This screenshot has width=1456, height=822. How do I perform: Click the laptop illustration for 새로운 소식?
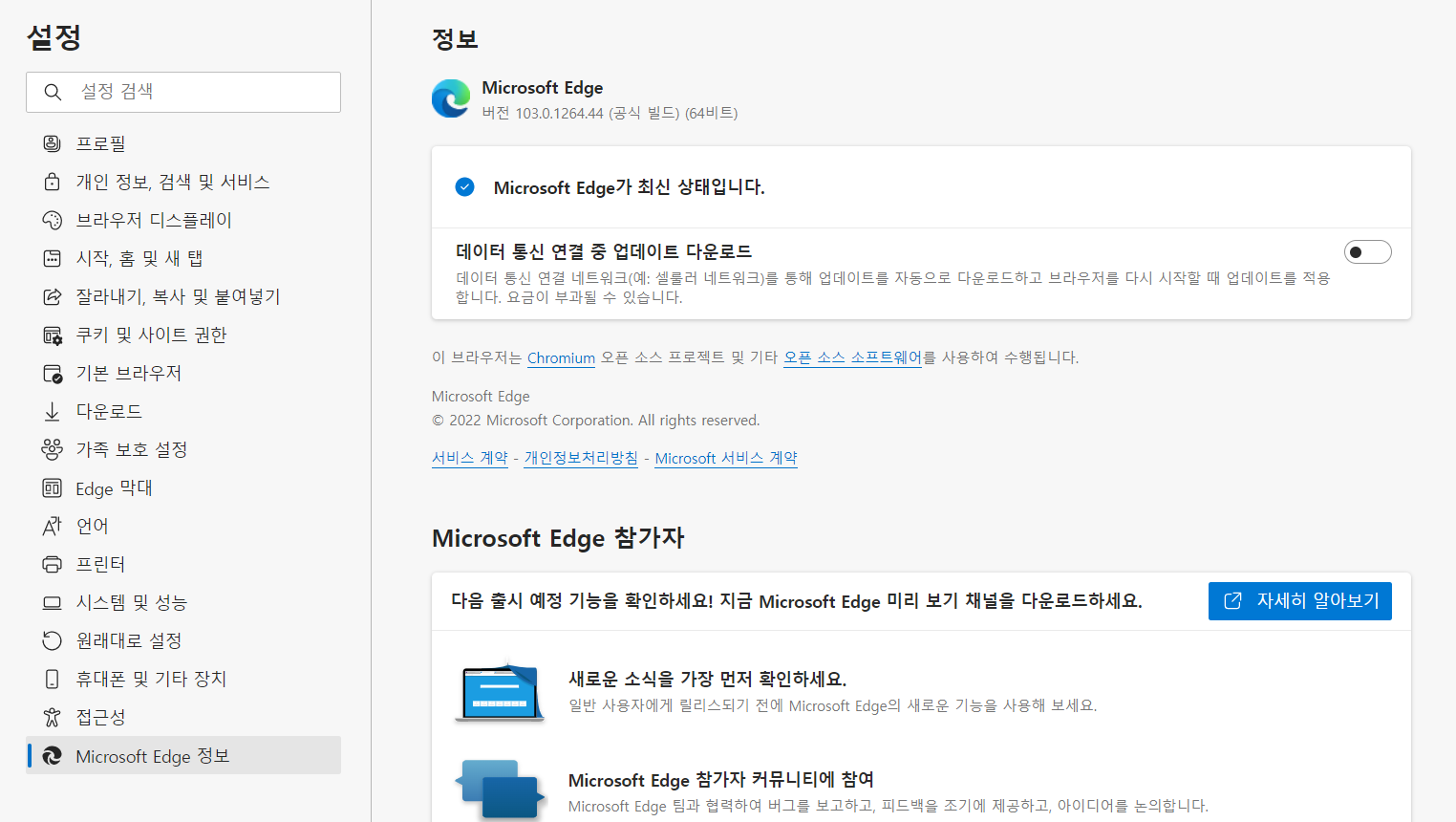click(501, 691)
